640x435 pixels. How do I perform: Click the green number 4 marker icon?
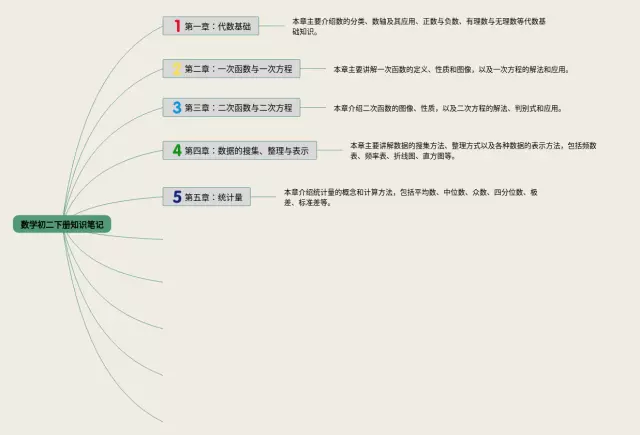point(177,150)
